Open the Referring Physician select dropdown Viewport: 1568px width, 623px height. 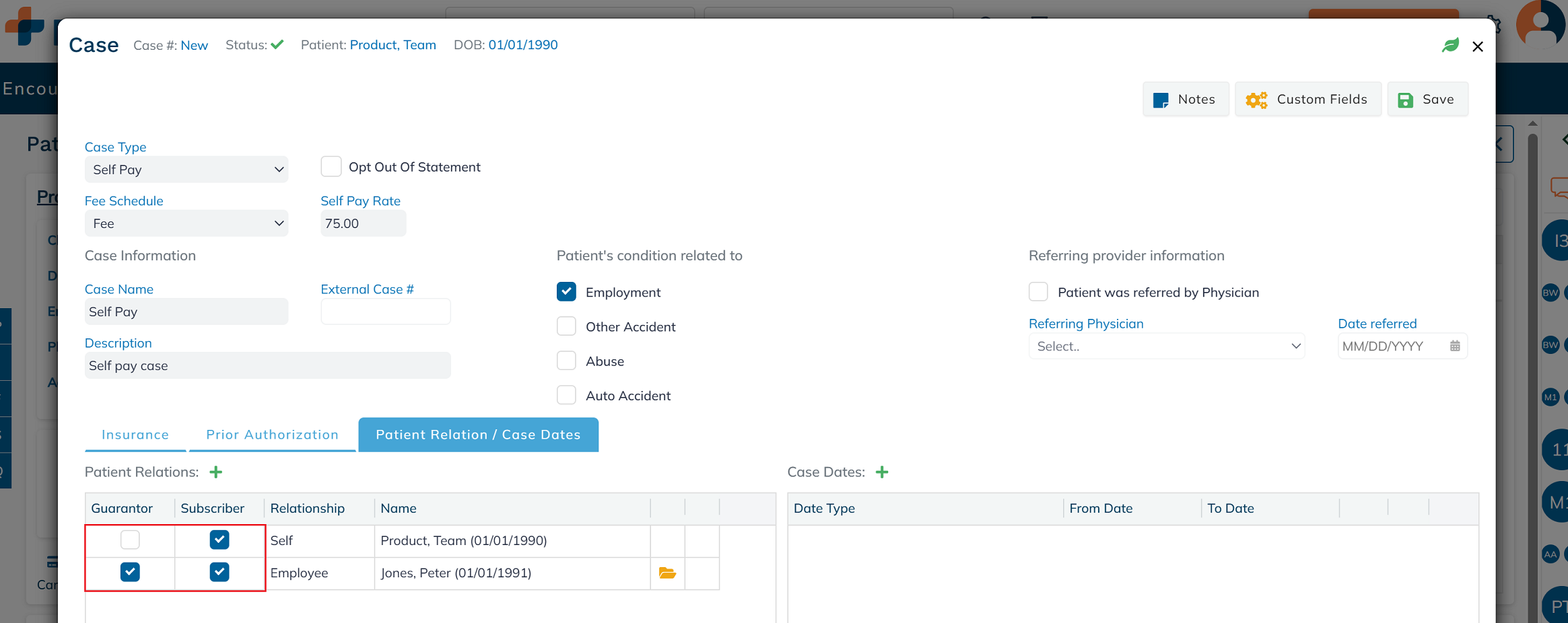tap(1166, 346)
